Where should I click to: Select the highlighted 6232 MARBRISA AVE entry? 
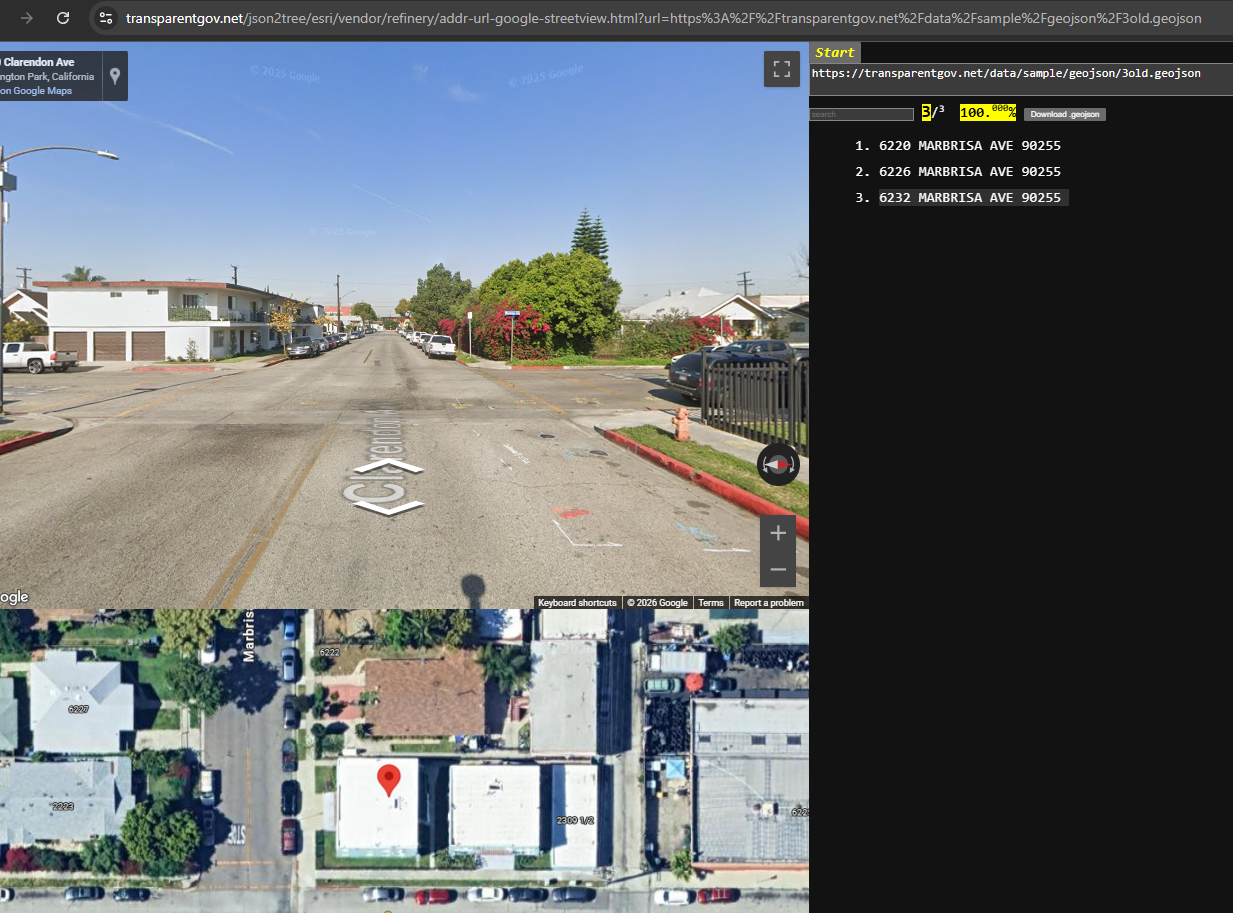969,198
